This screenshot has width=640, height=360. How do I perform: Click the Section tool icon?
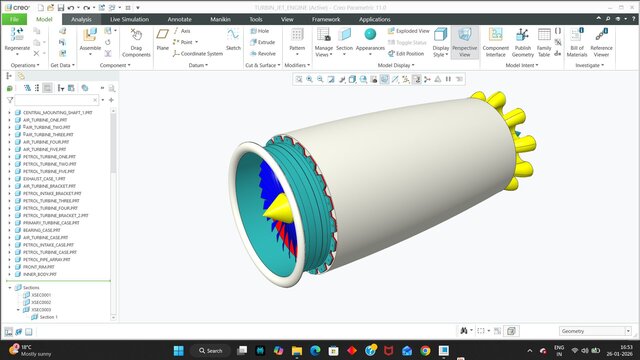[x=344, y=35]
